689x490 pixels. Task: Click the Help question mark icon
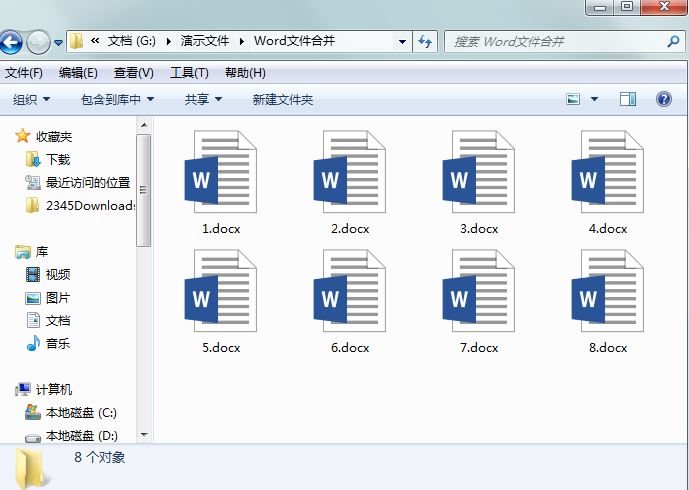click(x=663, y=99)
